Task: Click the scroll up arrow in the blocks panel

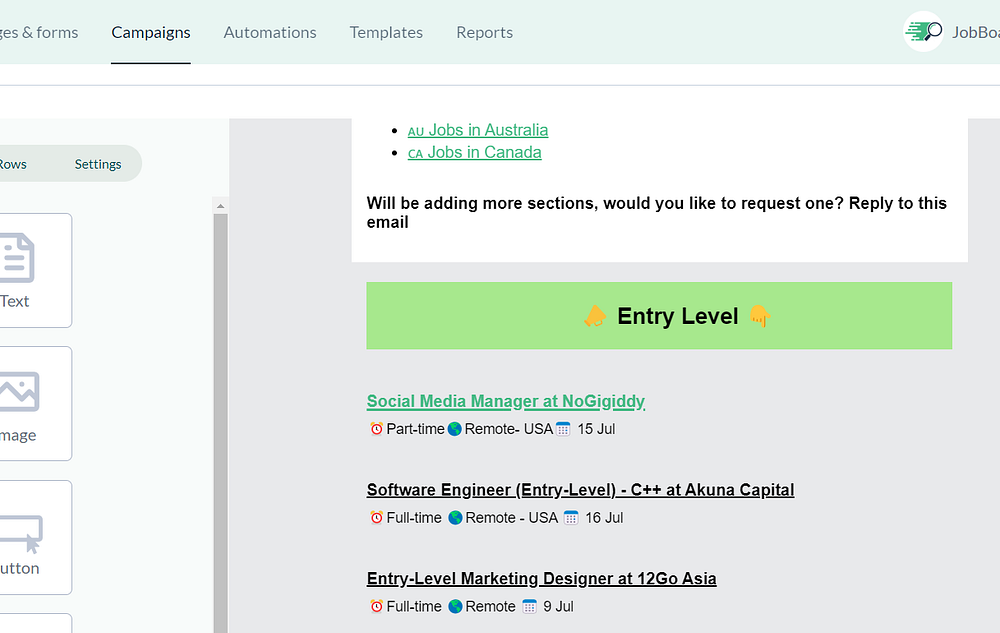Action: click(220, 206)
